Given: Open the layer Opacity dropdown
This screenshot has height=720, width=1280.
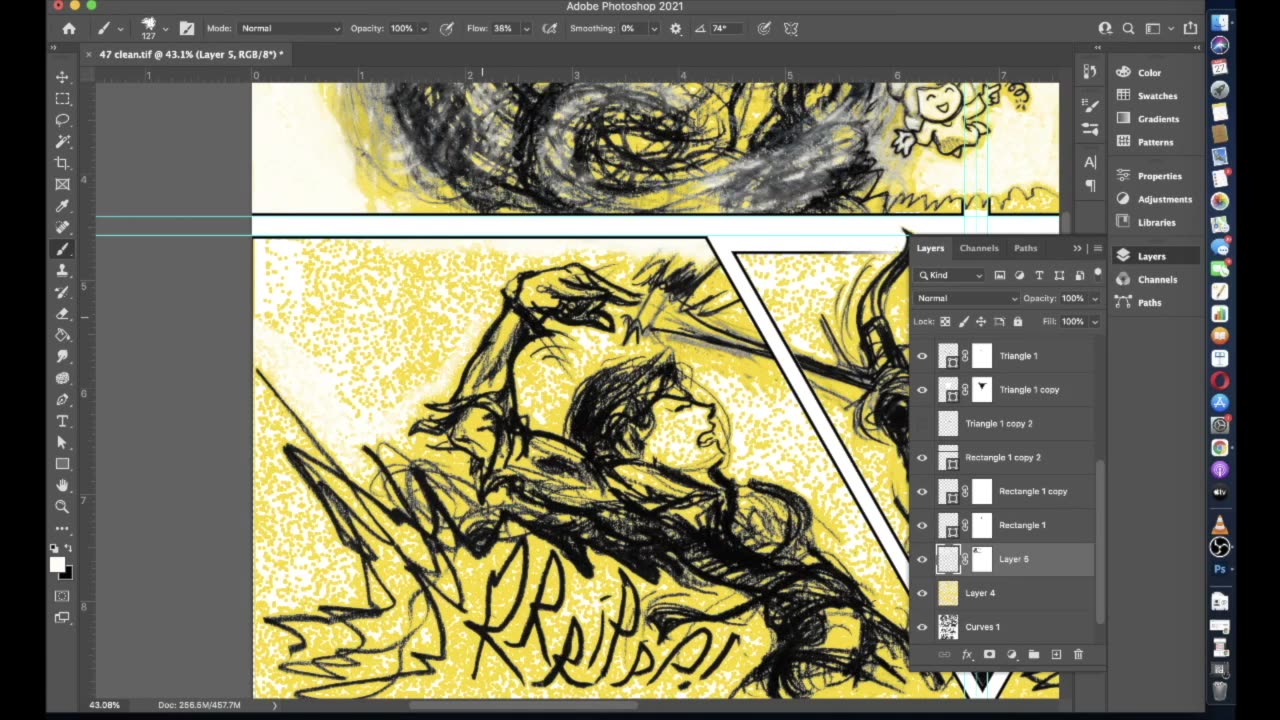Looking at the screenshot, I should click(1094, 298).
